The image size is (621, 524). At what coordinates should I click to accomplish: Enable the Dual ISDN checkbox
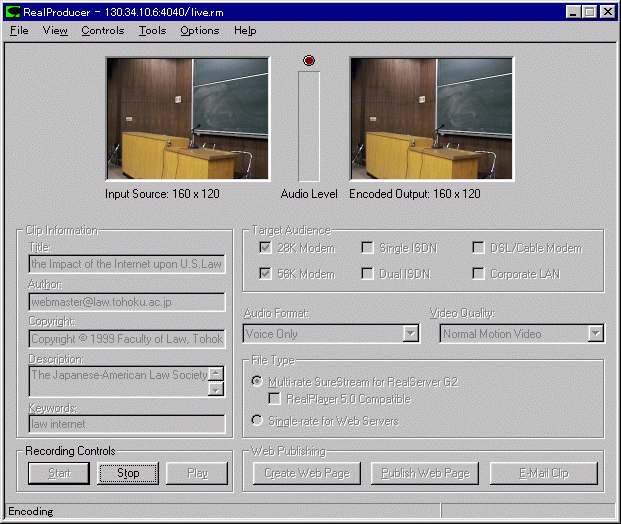tap(368, 274)
